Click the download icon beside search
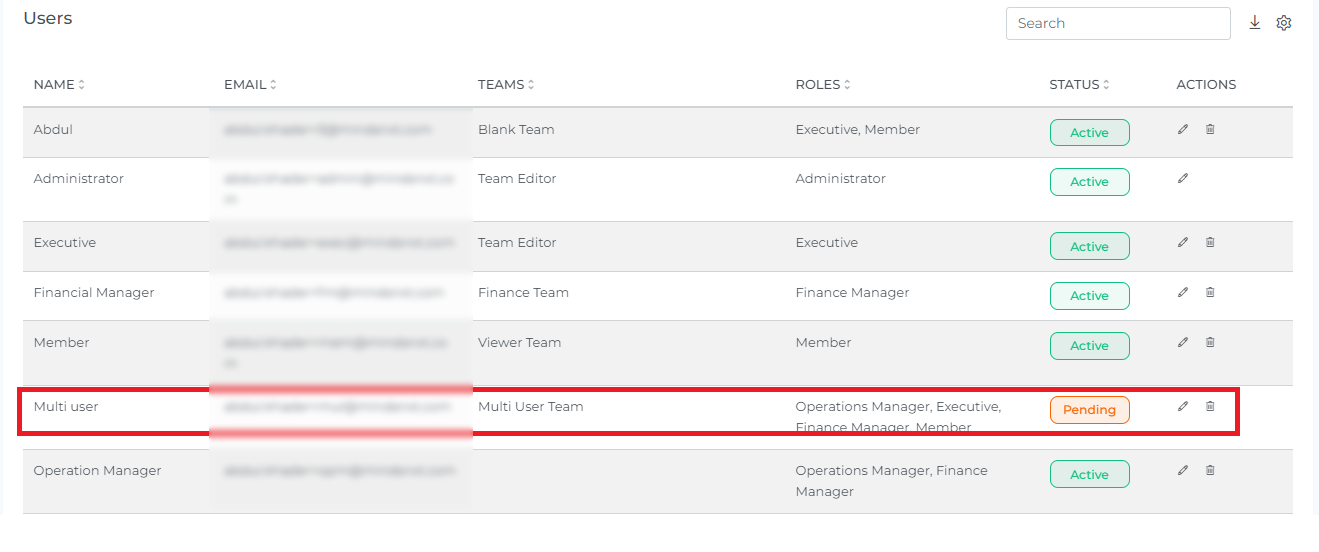This screenshot has width=1319, height=552. tap(1255, 23)
